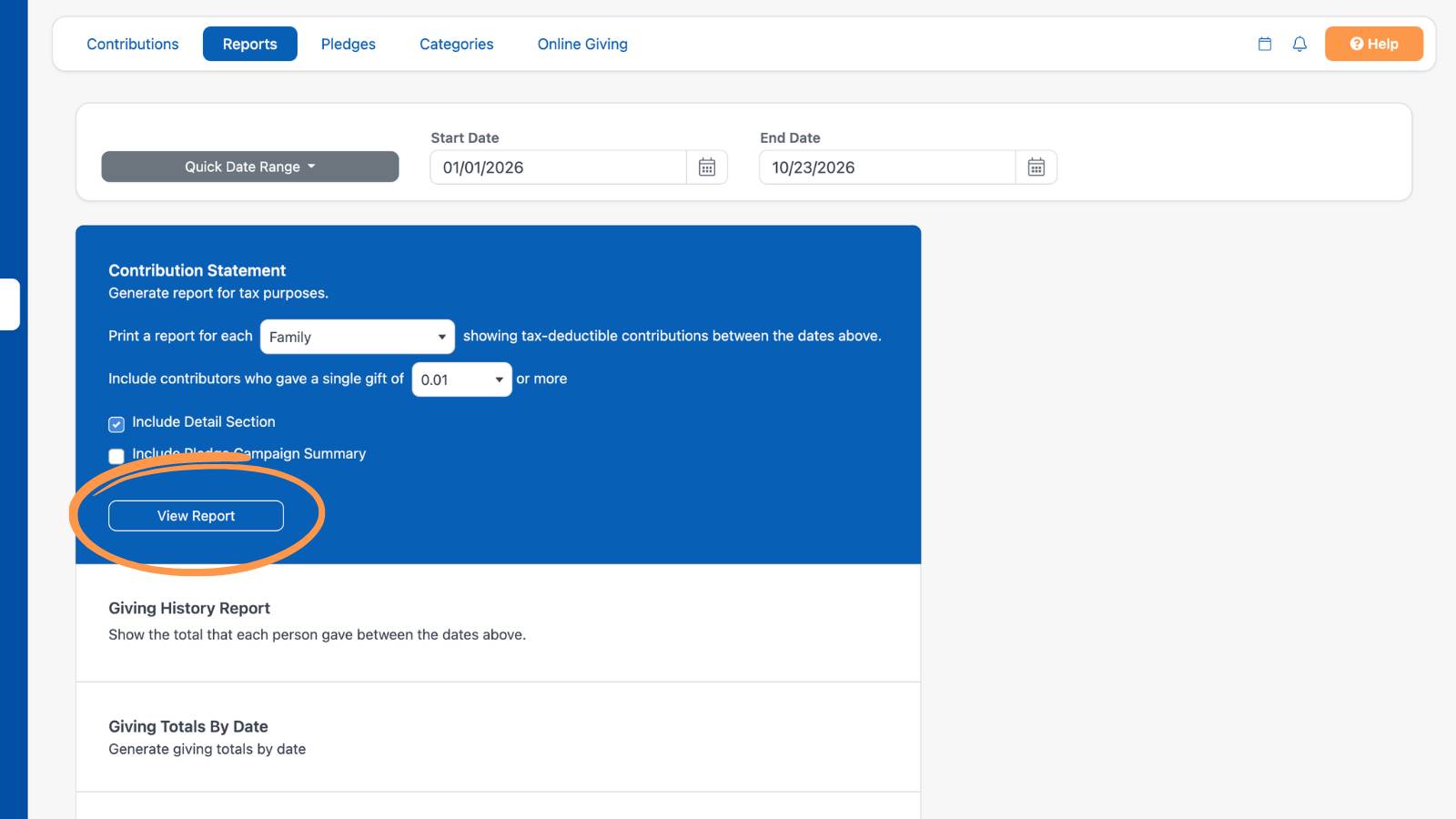The height and width of the screenshot is (819, 1456).
Task: Open the Online Giving tab
Action: pyautogui.click(x=582, y=44)
